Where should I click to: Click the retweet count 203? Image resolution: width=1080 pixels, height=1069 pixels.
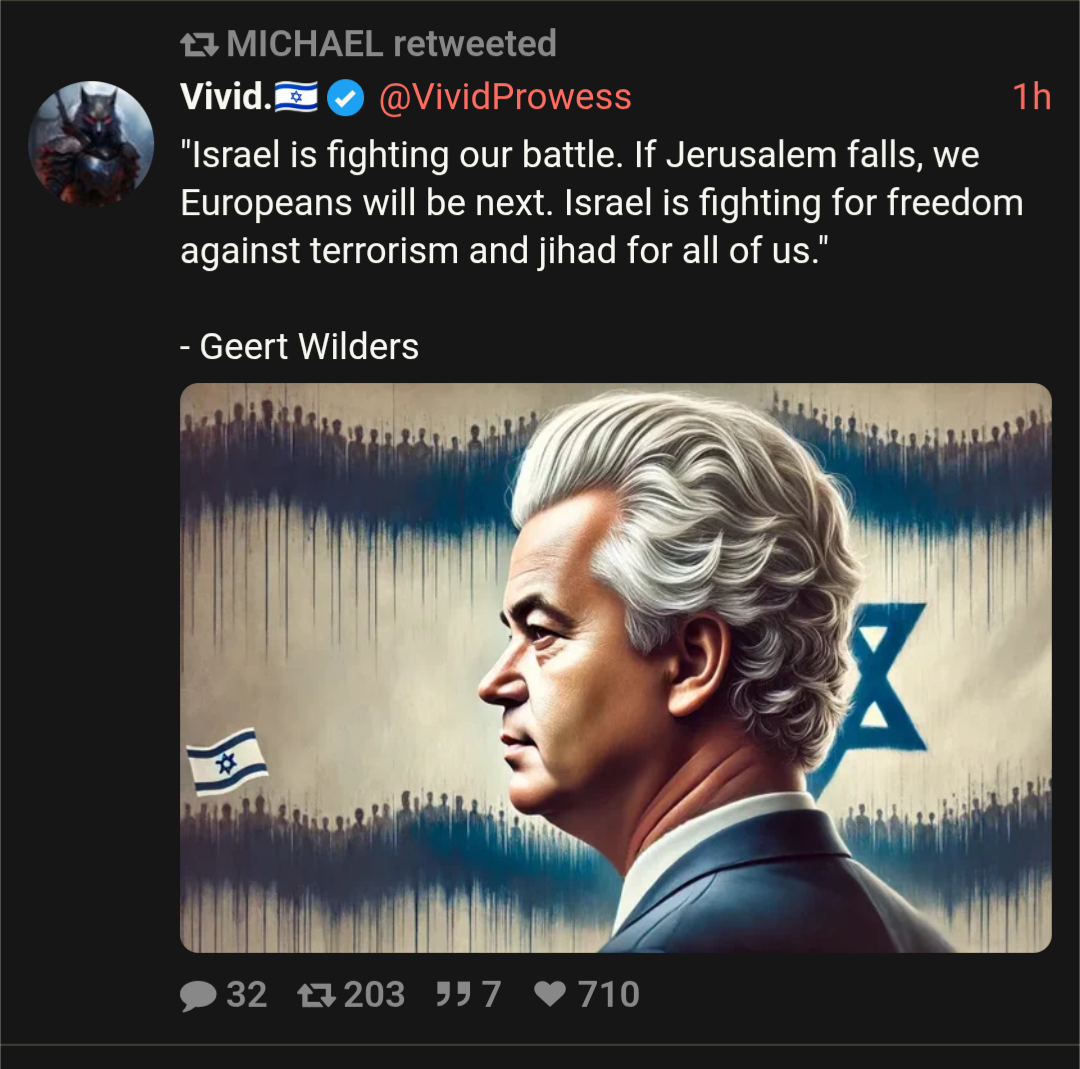(374, 995)
